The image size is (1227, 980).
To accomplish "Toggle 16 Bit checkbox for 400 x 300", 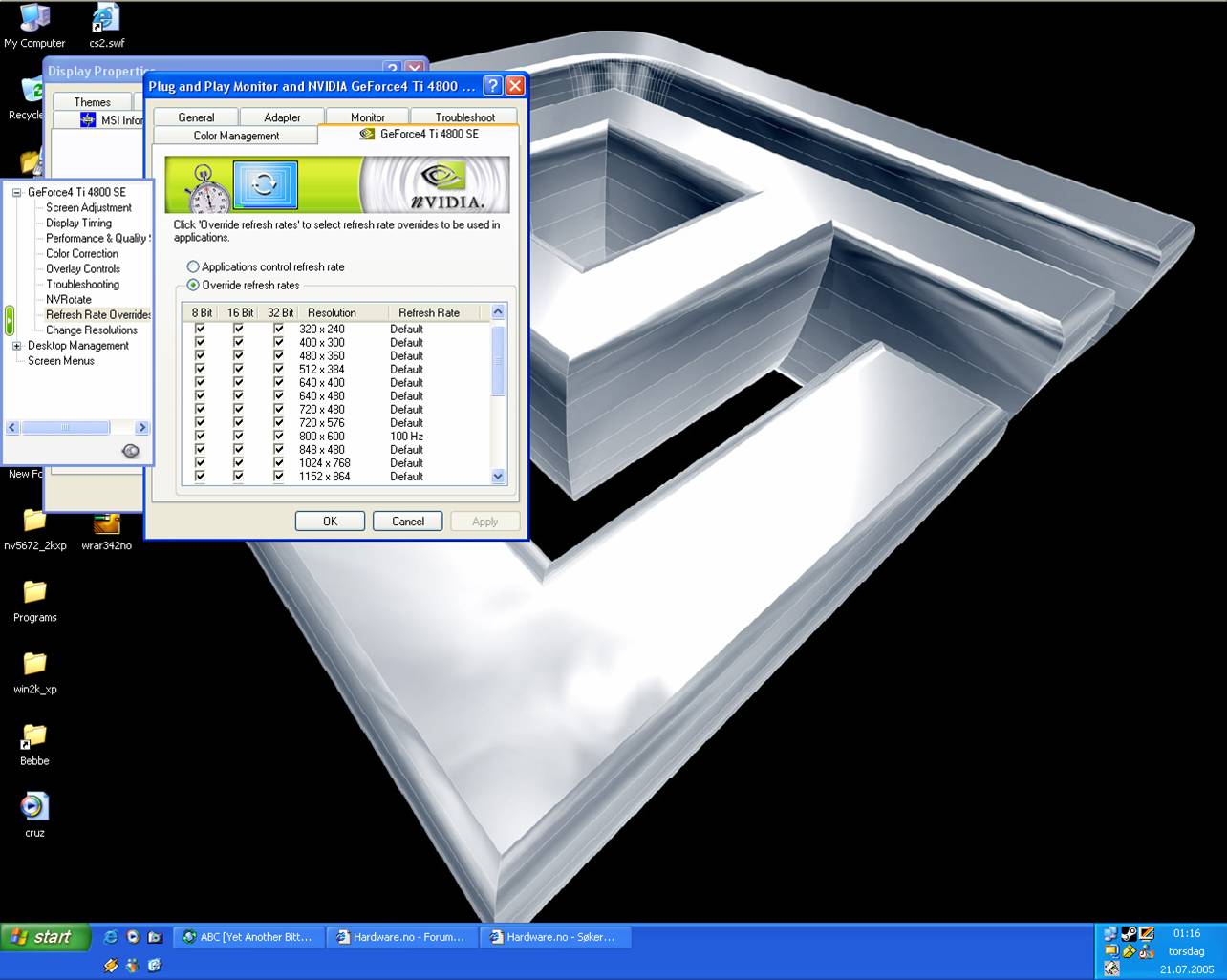I will (x=239, y=342).
